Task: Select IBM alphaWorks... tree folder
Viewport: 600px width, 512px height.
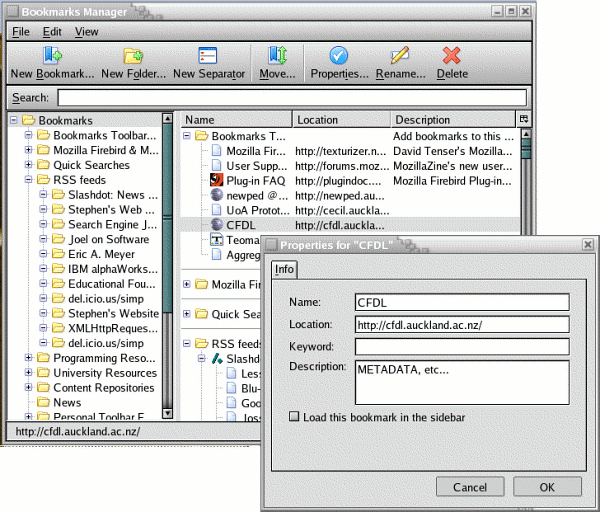Action: pyautogui.click(x=113, y=269)
